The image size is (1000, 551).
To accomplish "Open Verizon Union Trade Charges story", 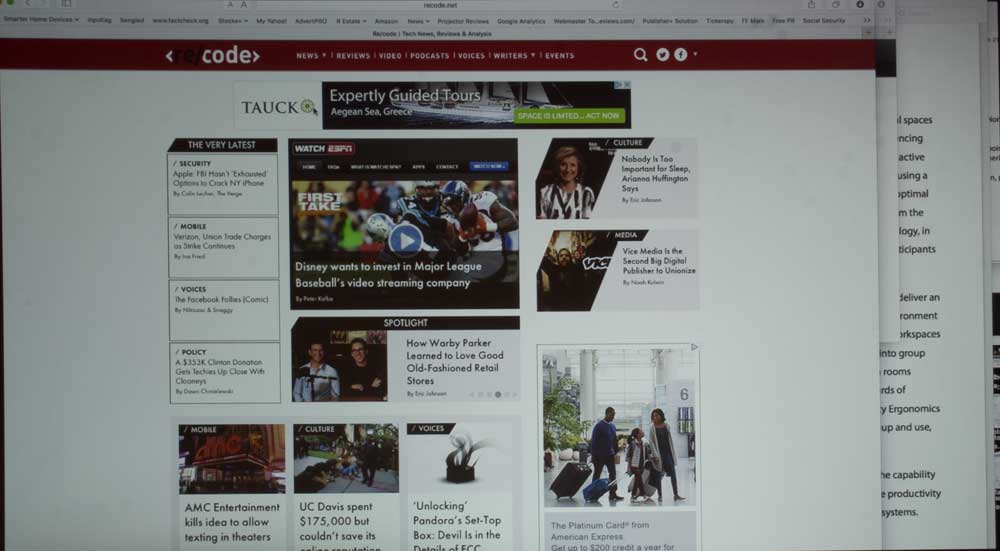I will pyautogui.click(x=222, y=241).
